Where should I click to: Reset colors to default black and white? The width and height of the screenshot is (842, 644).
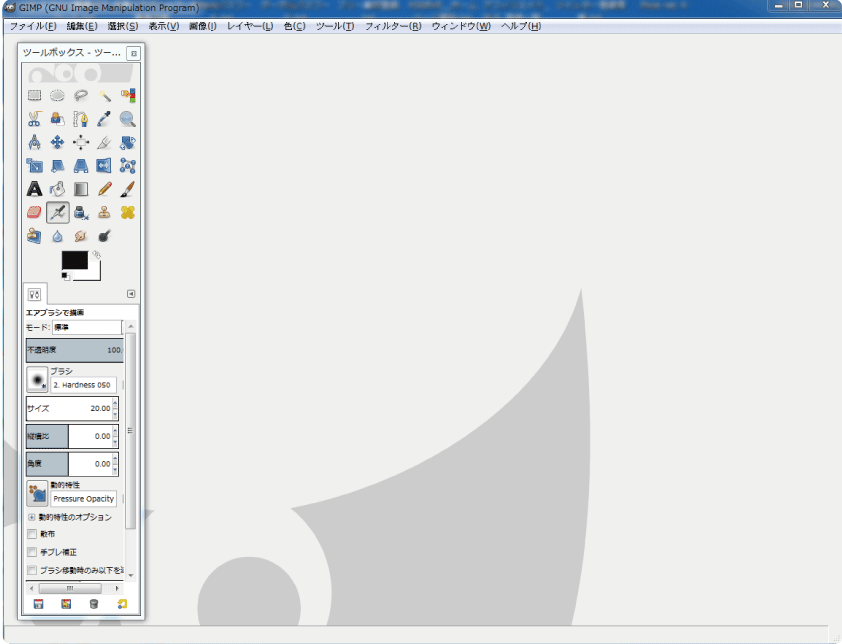[66, 277]
